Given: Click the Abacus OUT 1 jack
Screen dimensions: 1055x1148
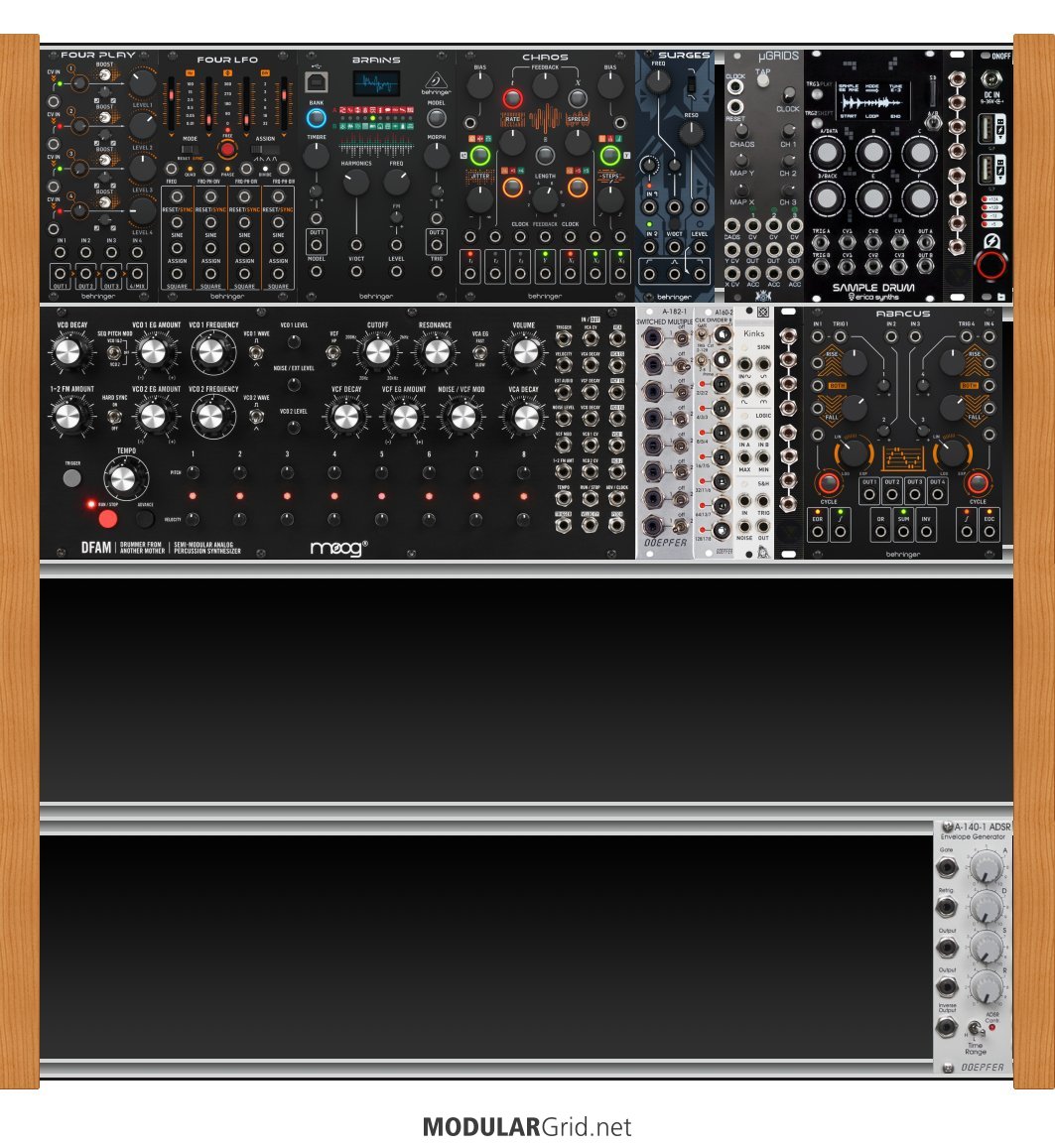Looking at the screenshot, I should (869, 494).
